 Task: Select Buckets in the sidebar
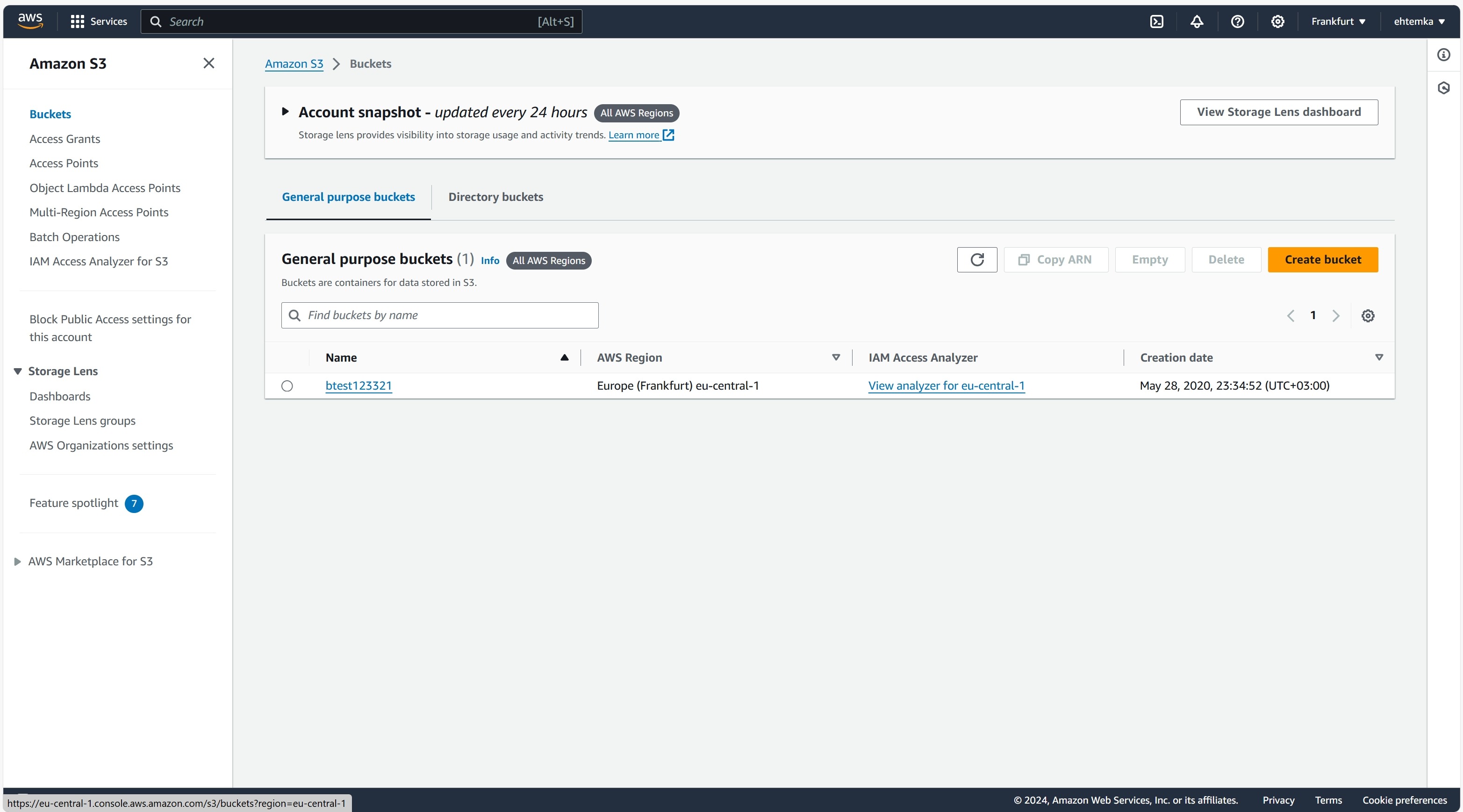(x=50, y=114)
